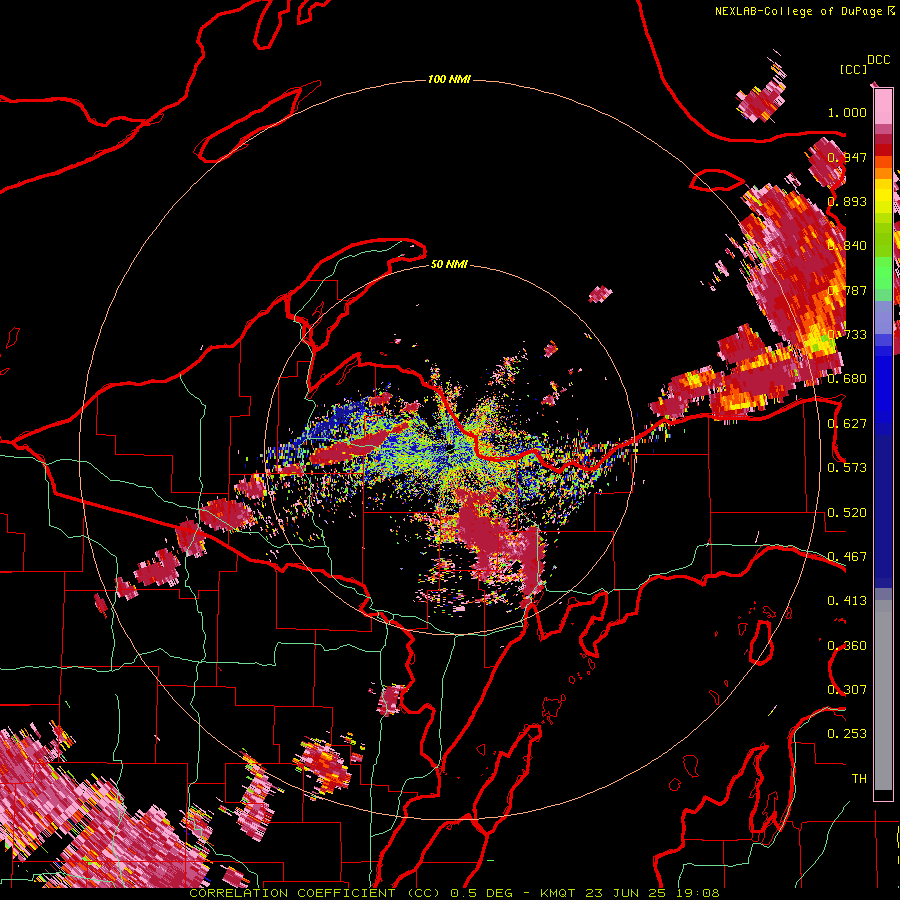This screenshot has height=900, width=900.
Task: Select the 0.787 color scale value
Action: [x=847, y=290]
